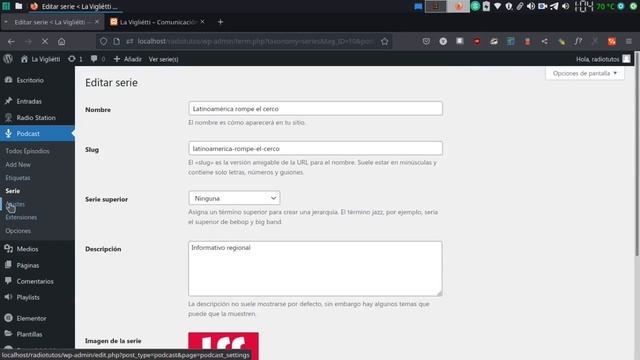Click the Entradas pushpin icon

coord(8,101)
